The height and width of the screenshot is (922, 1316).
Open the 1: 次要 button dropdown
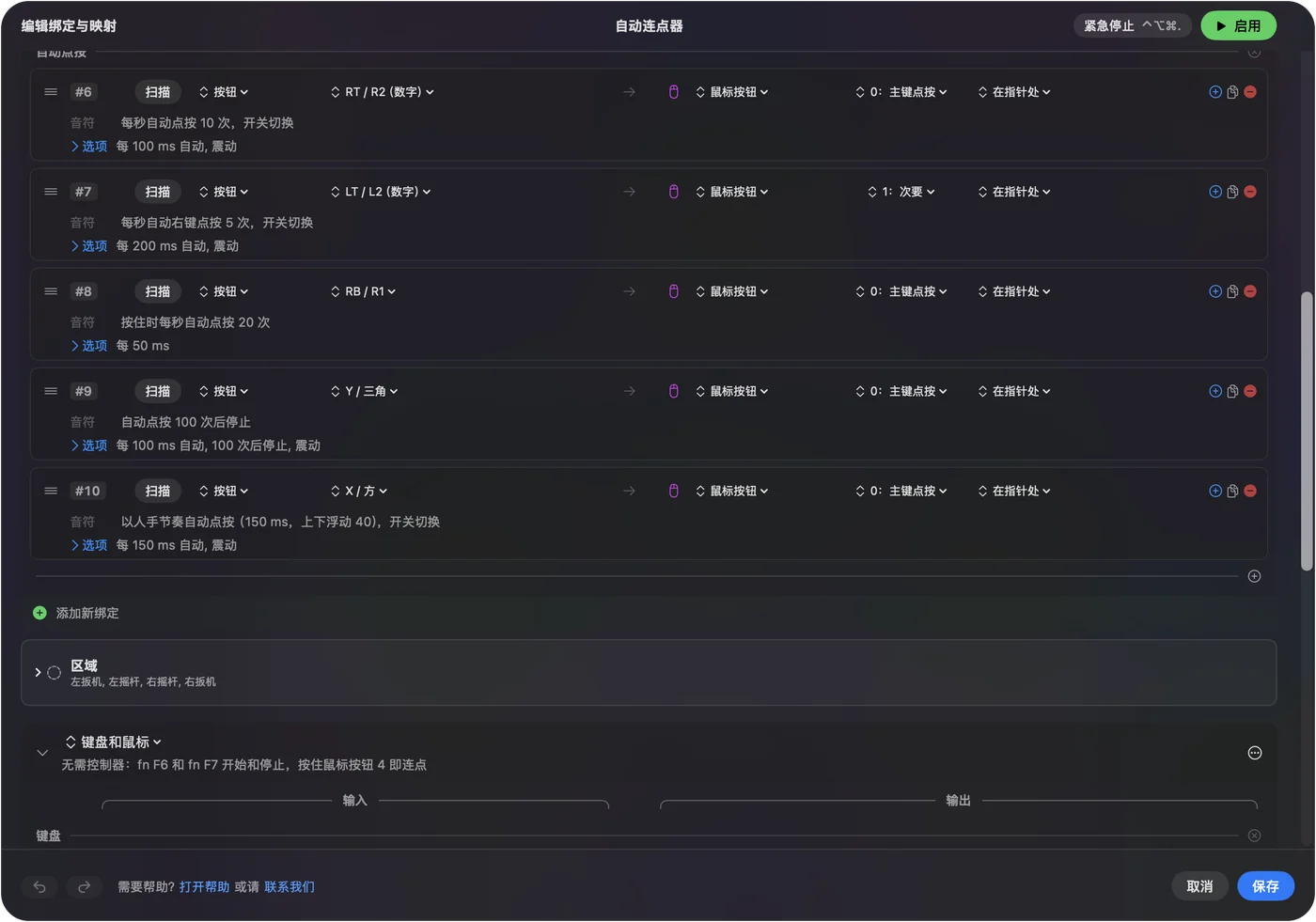pyautogui.click(x=901, y=192)
